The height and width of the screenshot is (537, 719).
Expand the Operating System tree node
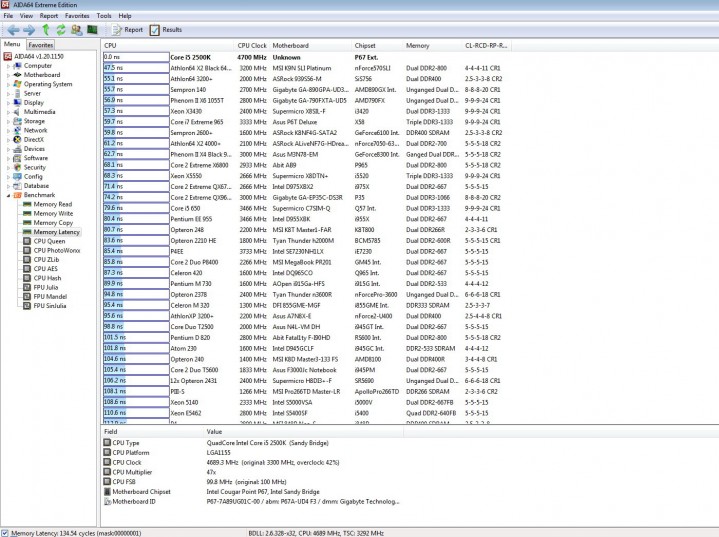(x=8, y=84)
